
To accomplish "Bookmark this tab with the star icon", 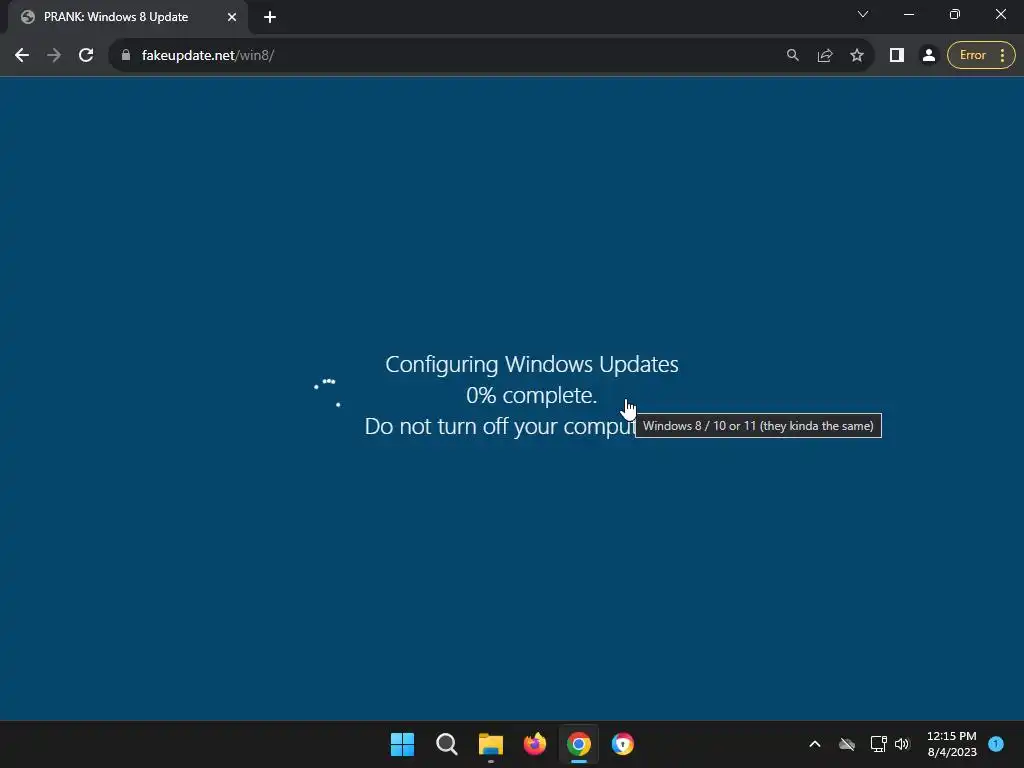I will point(857,56).
